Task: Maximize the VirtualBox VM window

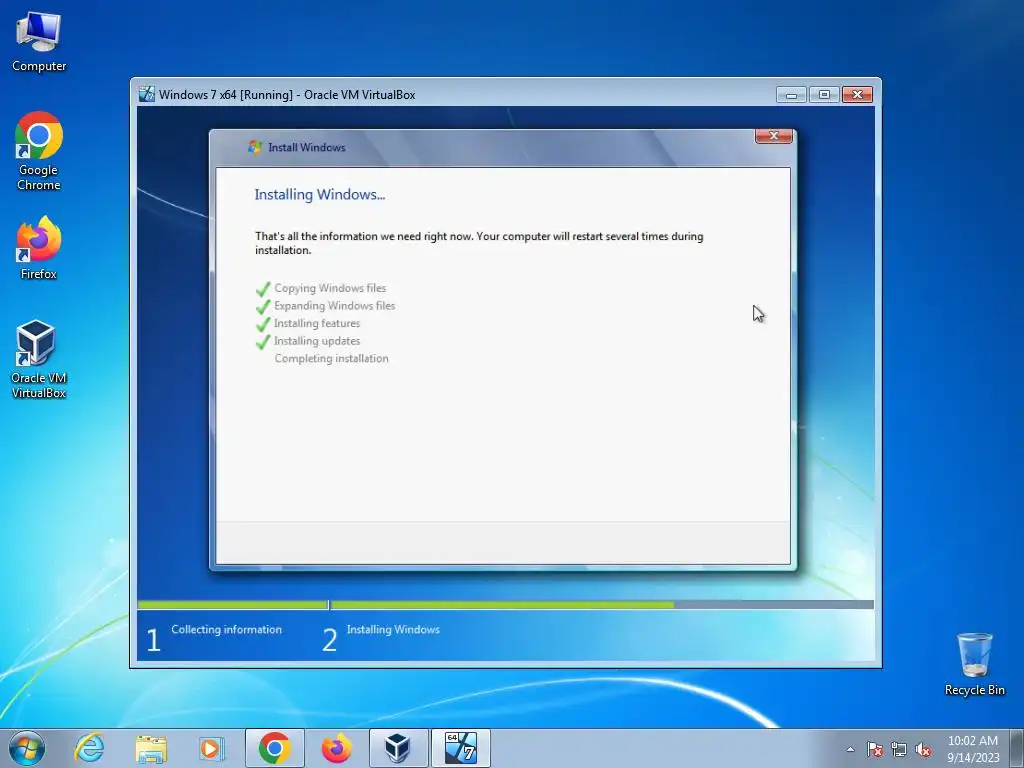Action: 824,95
